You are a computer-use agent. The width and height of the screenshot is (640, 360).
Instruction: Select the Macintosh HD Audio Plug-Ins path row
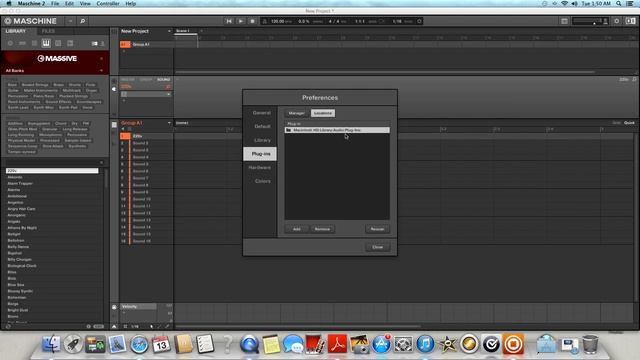tap(337, 130)
